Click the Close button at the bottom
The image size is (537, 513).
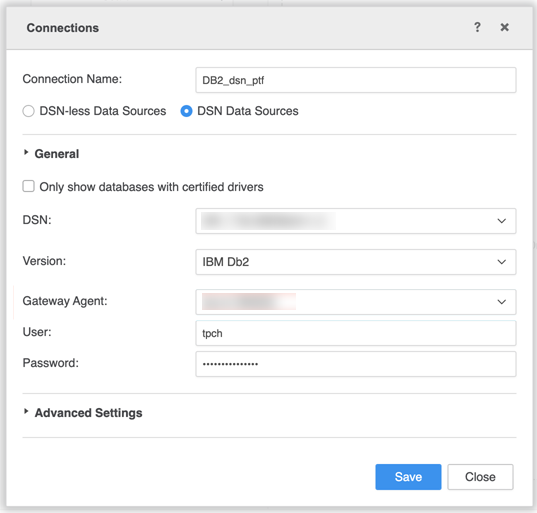tap(480, 477)
